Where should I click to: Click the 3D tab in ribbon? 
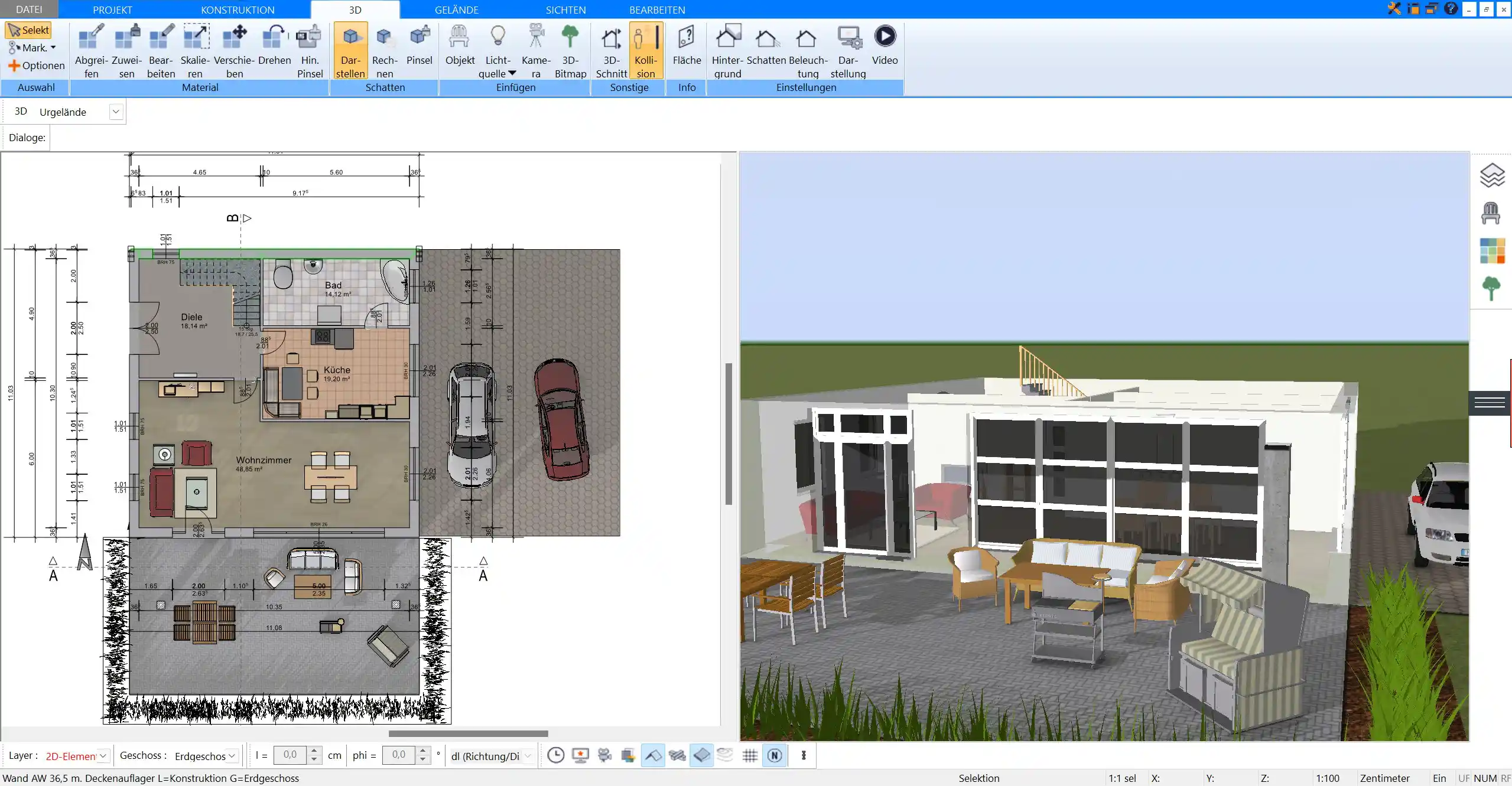pos(355,10)
